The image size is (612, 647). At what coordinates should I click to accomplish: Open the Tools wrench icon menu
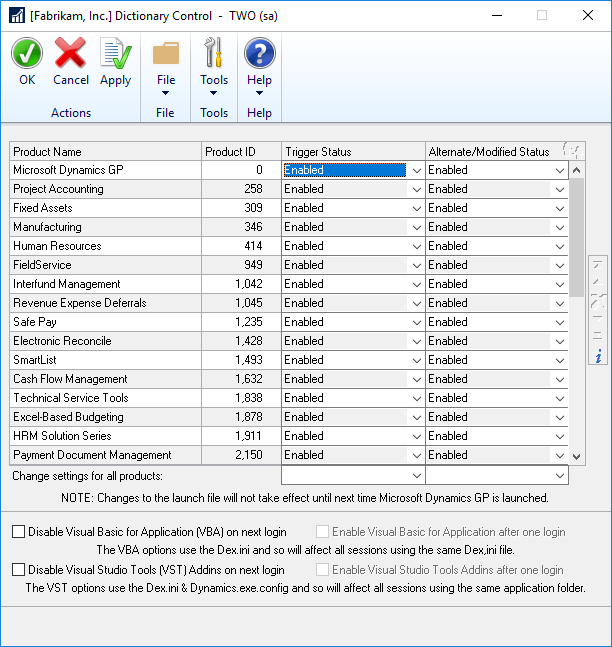(x=214, y=52)
